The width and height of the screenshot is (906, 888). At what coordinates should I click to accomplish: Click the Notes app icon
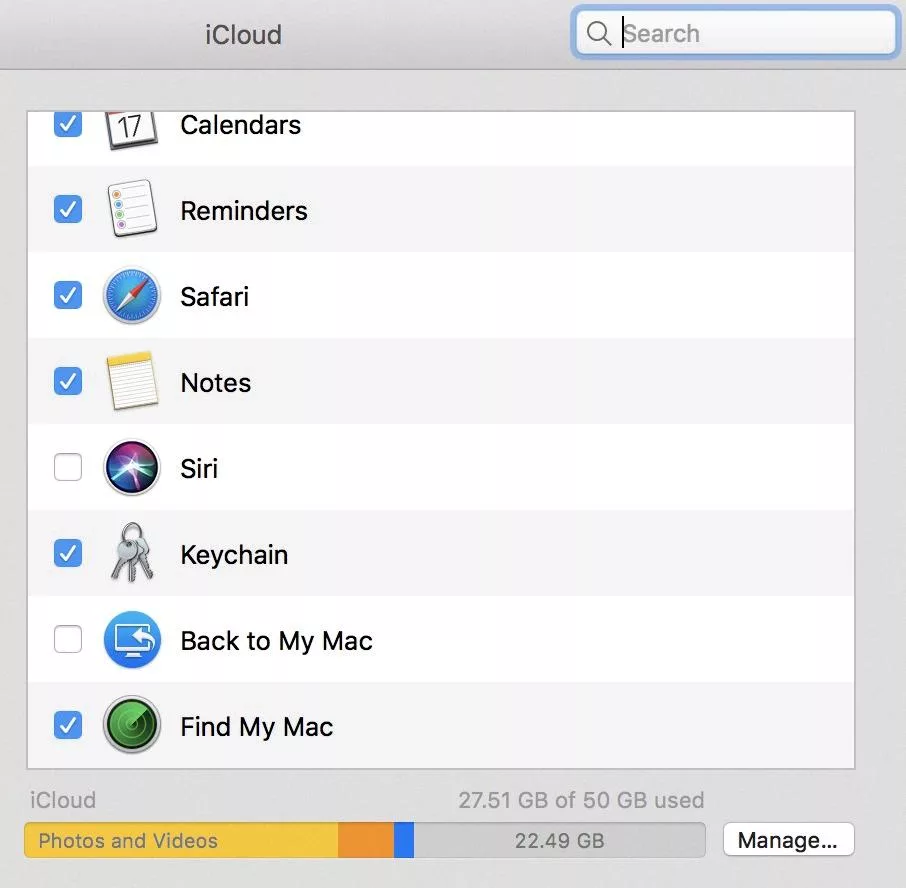pos(133,381)
